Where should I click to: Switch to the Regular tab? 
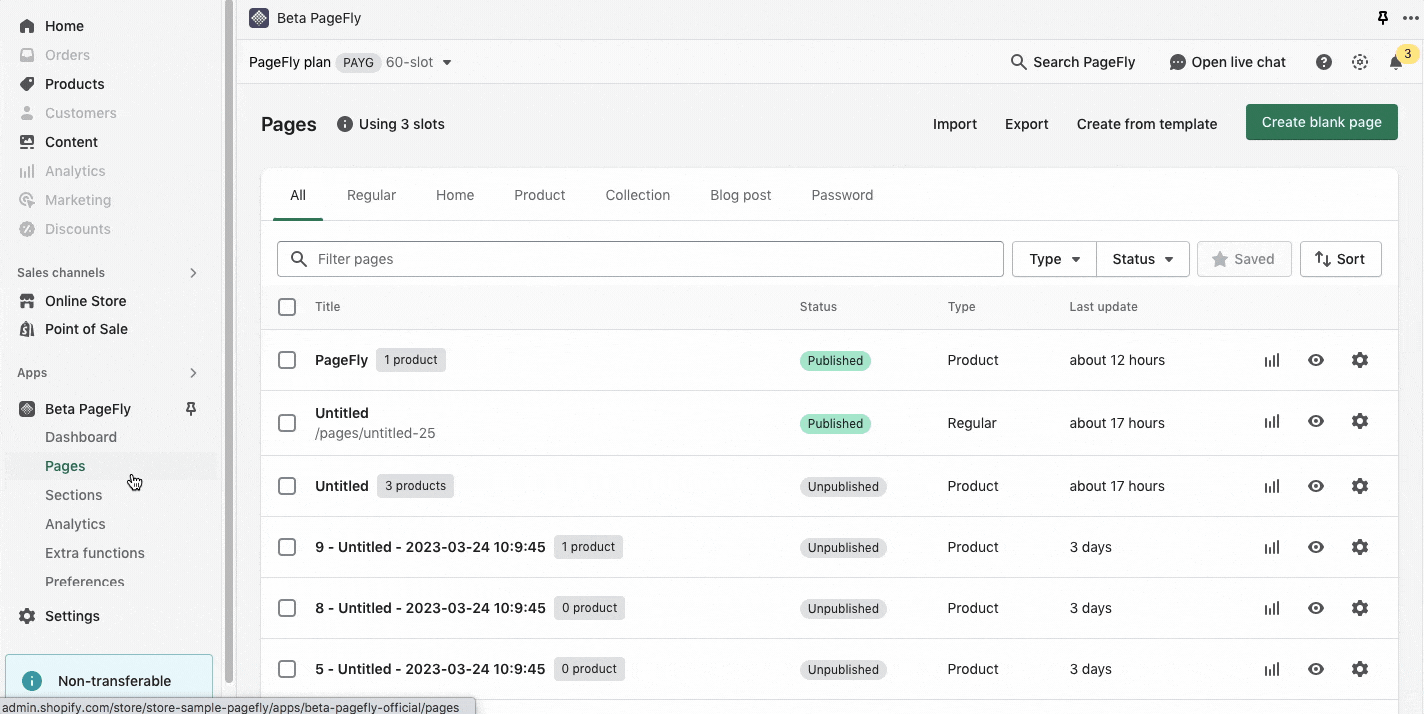click(x=371, y=195)
